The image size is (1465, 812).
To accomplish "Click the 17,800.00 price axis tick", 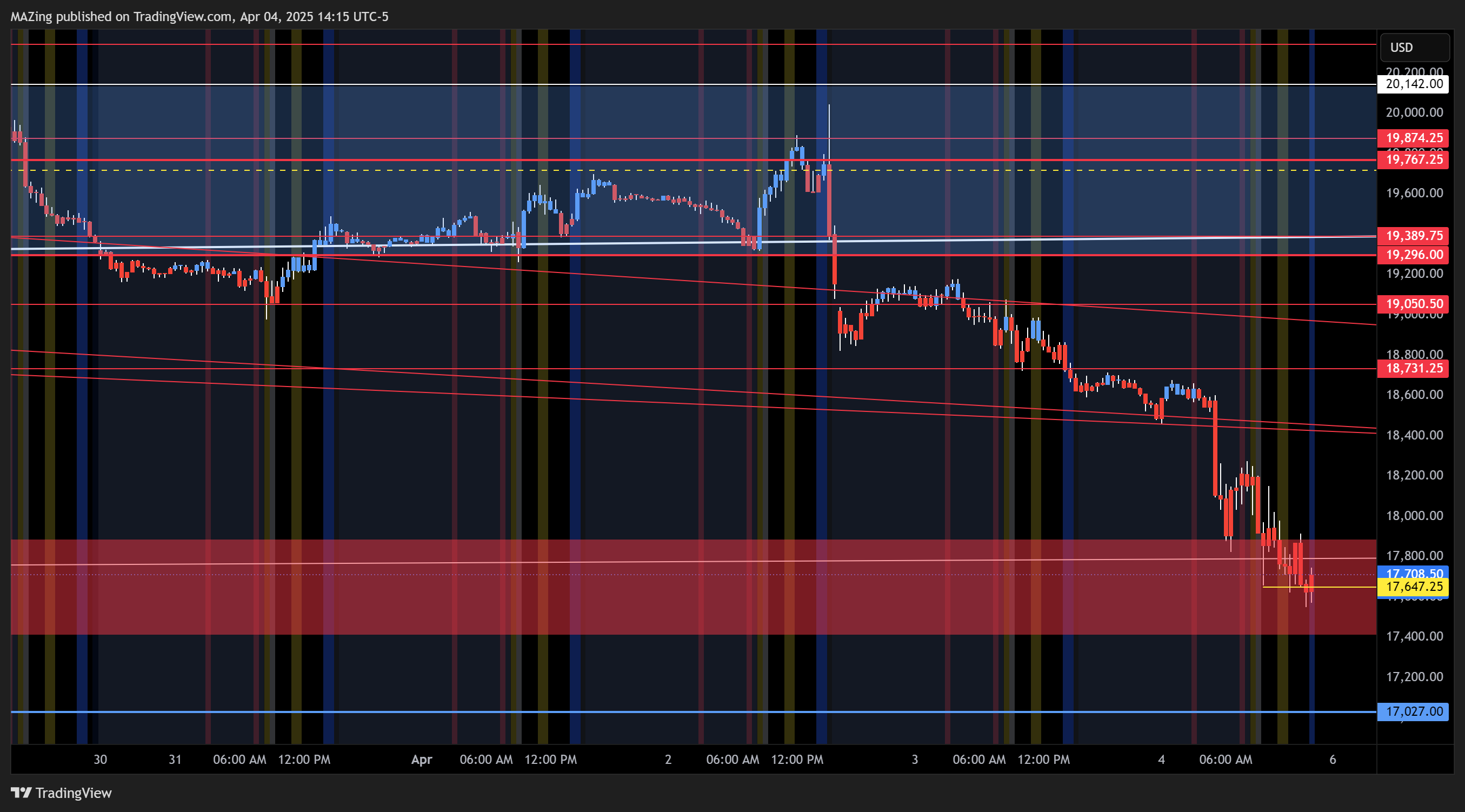I will click(1414, 556).
